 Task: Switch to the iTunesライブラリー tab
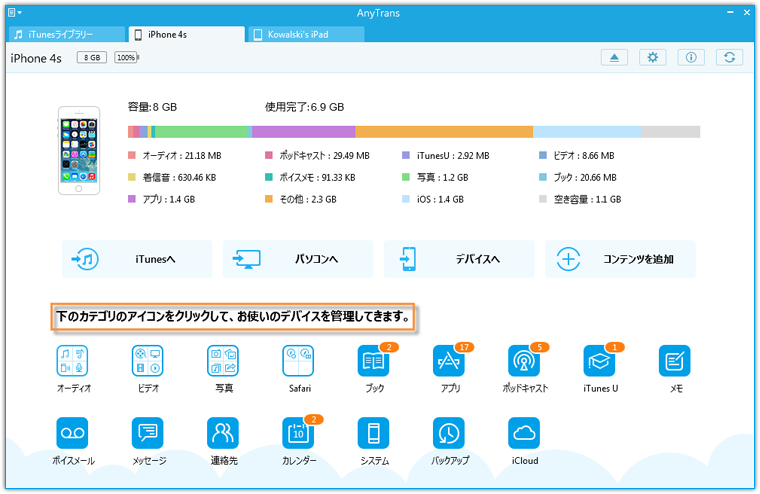pos(66,34)
